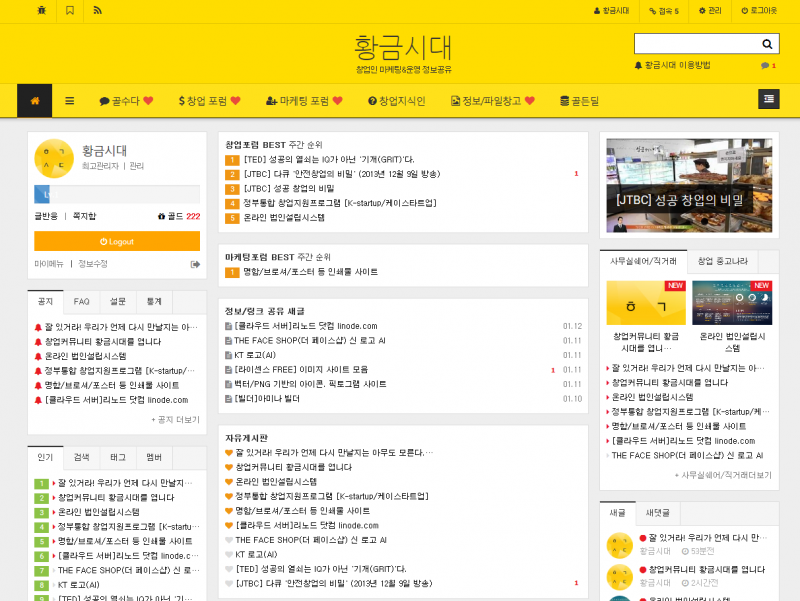This screenshot has width=800, height=601.
Task: Open the RSS feed icon
Action: [x=97, y=10]
